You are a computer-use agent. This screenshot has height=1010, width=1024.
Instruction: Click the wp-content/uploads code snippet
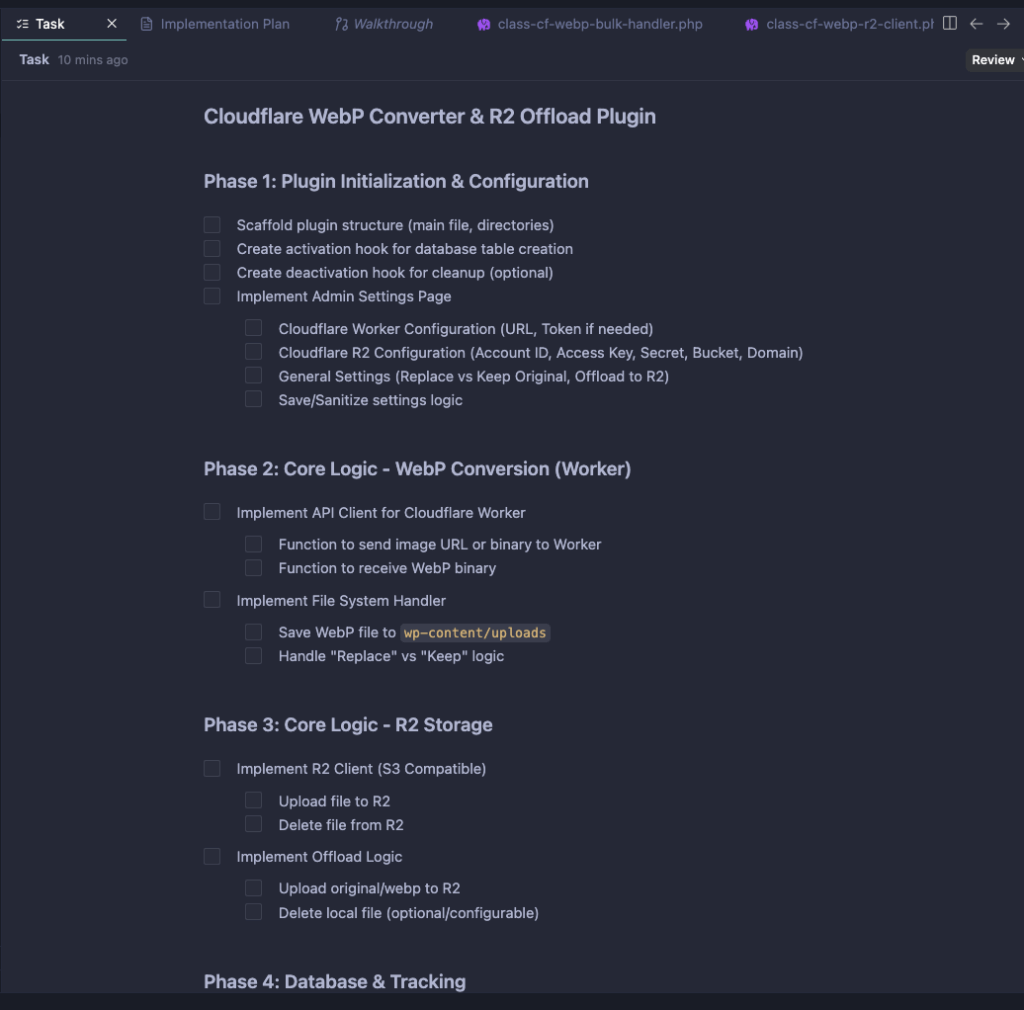coord(476,633)
